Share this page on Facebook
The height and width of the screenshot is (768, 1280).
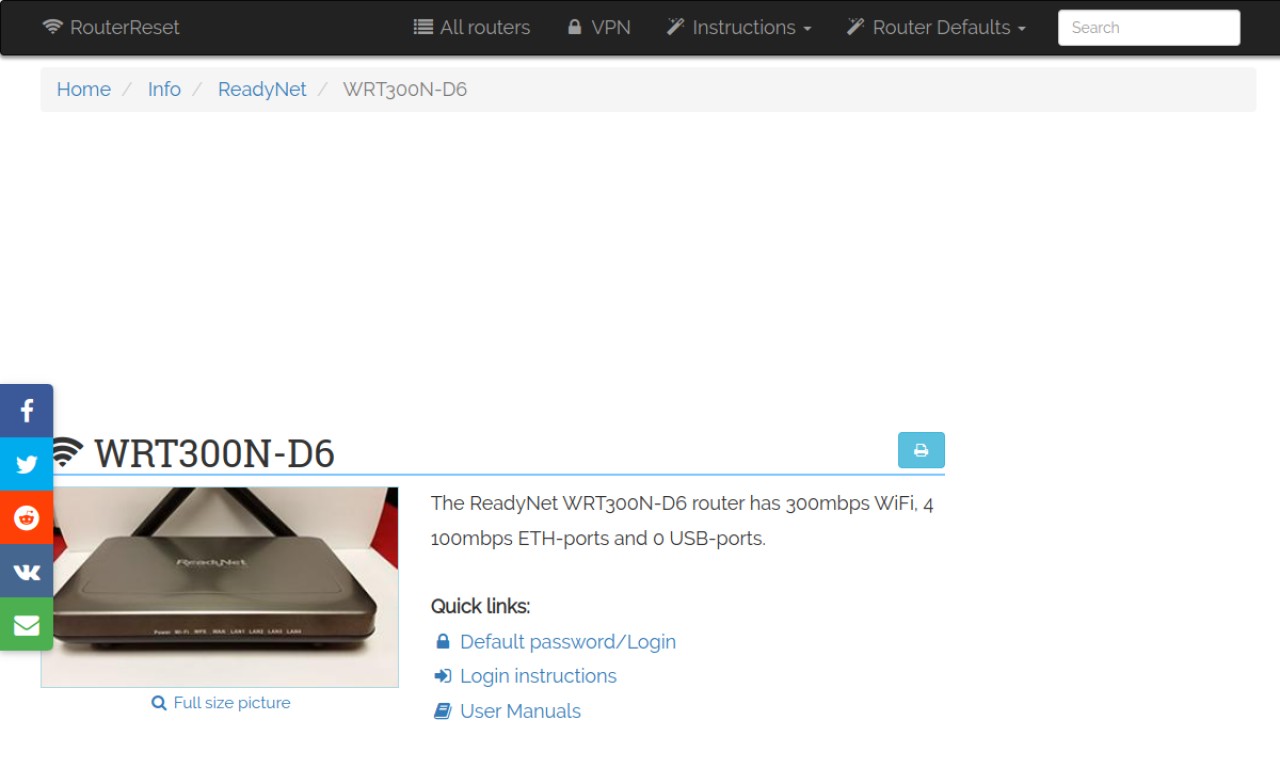(26, 410)
